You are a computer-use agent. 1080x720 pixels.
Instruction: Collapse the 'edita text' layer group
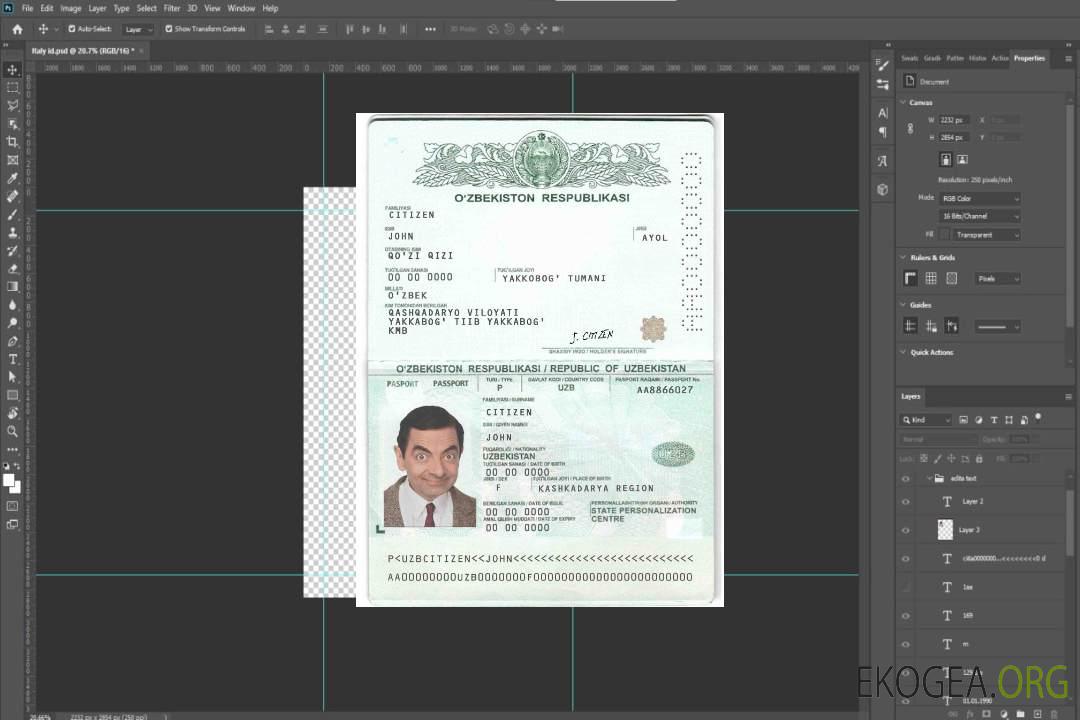coord(929,478)
